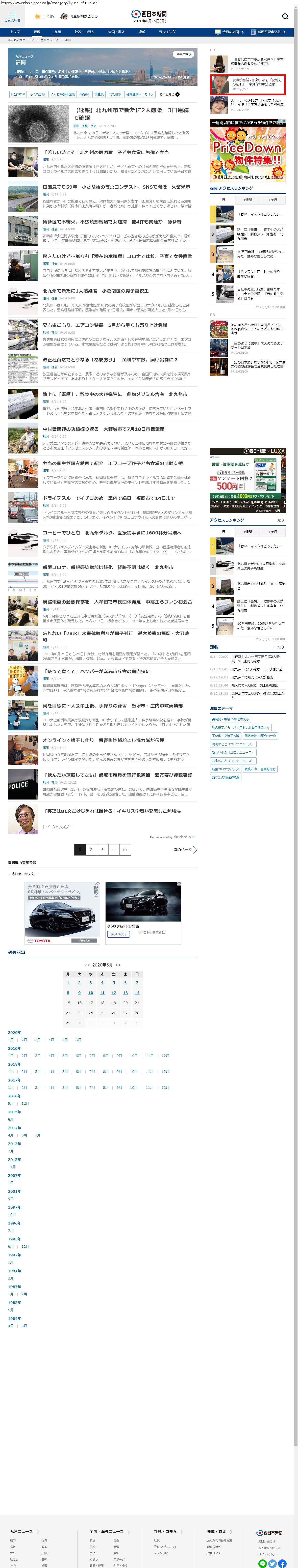
Task: Open the 山笠2019 tag link
Action: (18, 94)
